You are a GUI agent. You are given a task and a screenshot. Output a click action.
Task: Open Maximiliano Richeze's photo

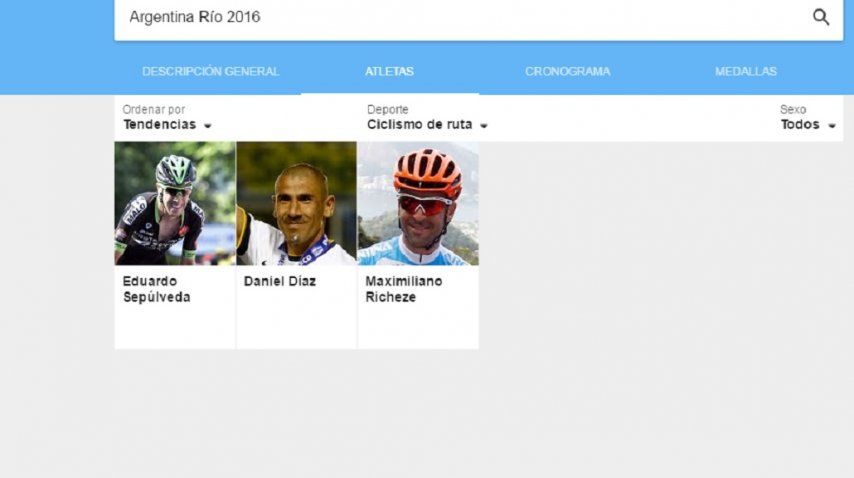pos(418,204)
